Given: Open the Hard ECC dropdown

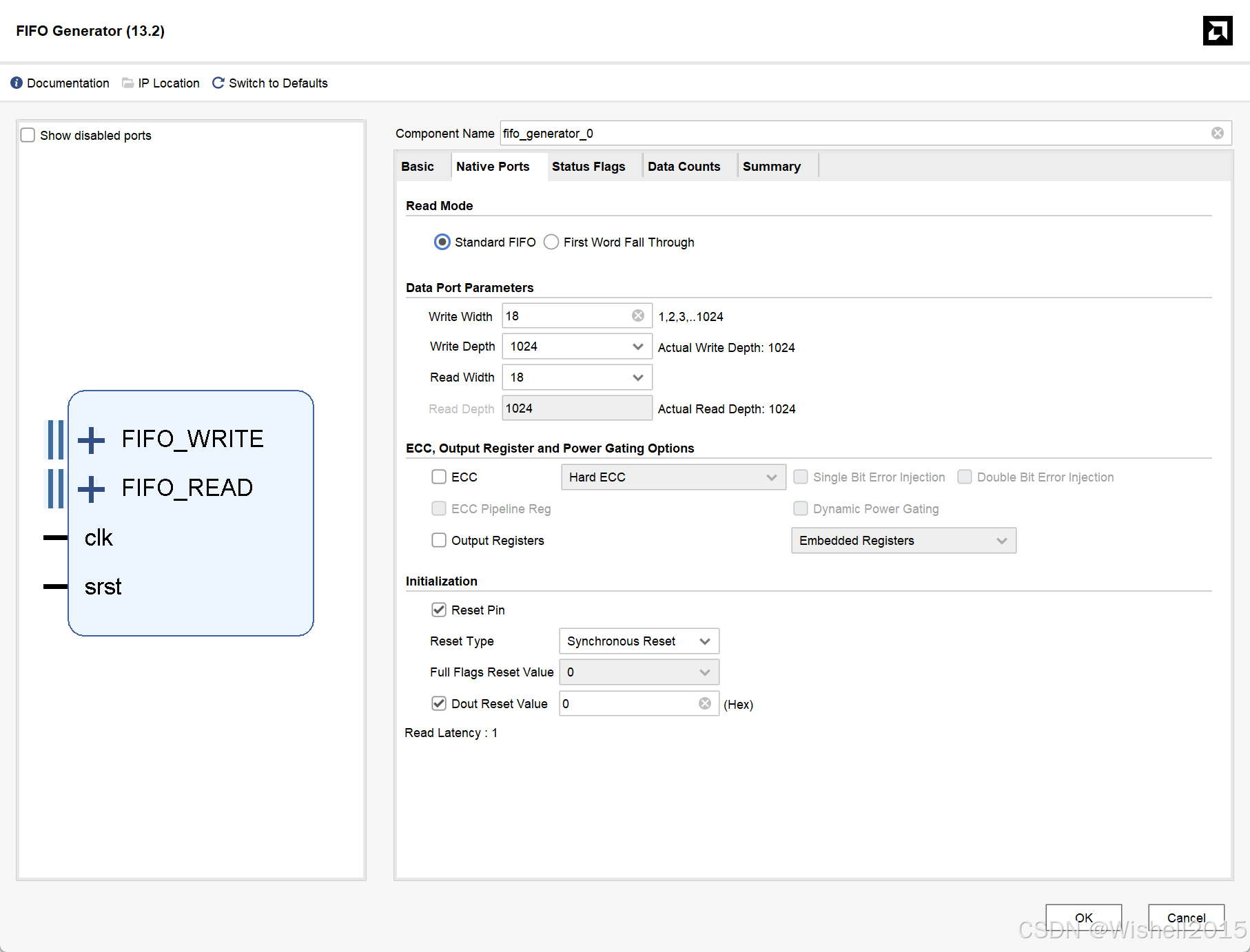Looking at the screenshot, I should pyautogui.click(x=673, y=477).
